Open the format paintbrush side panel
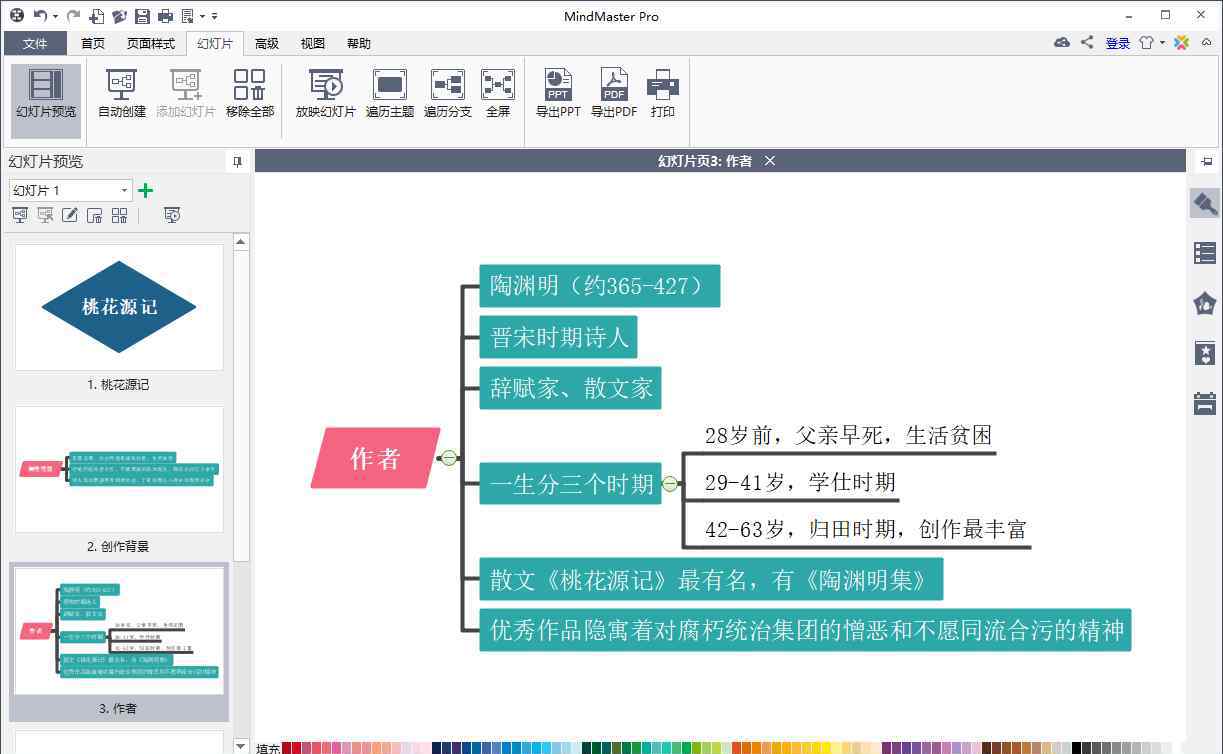Image resolution: width=1223 pixels, height=754 pixels. pos(1205,203)
